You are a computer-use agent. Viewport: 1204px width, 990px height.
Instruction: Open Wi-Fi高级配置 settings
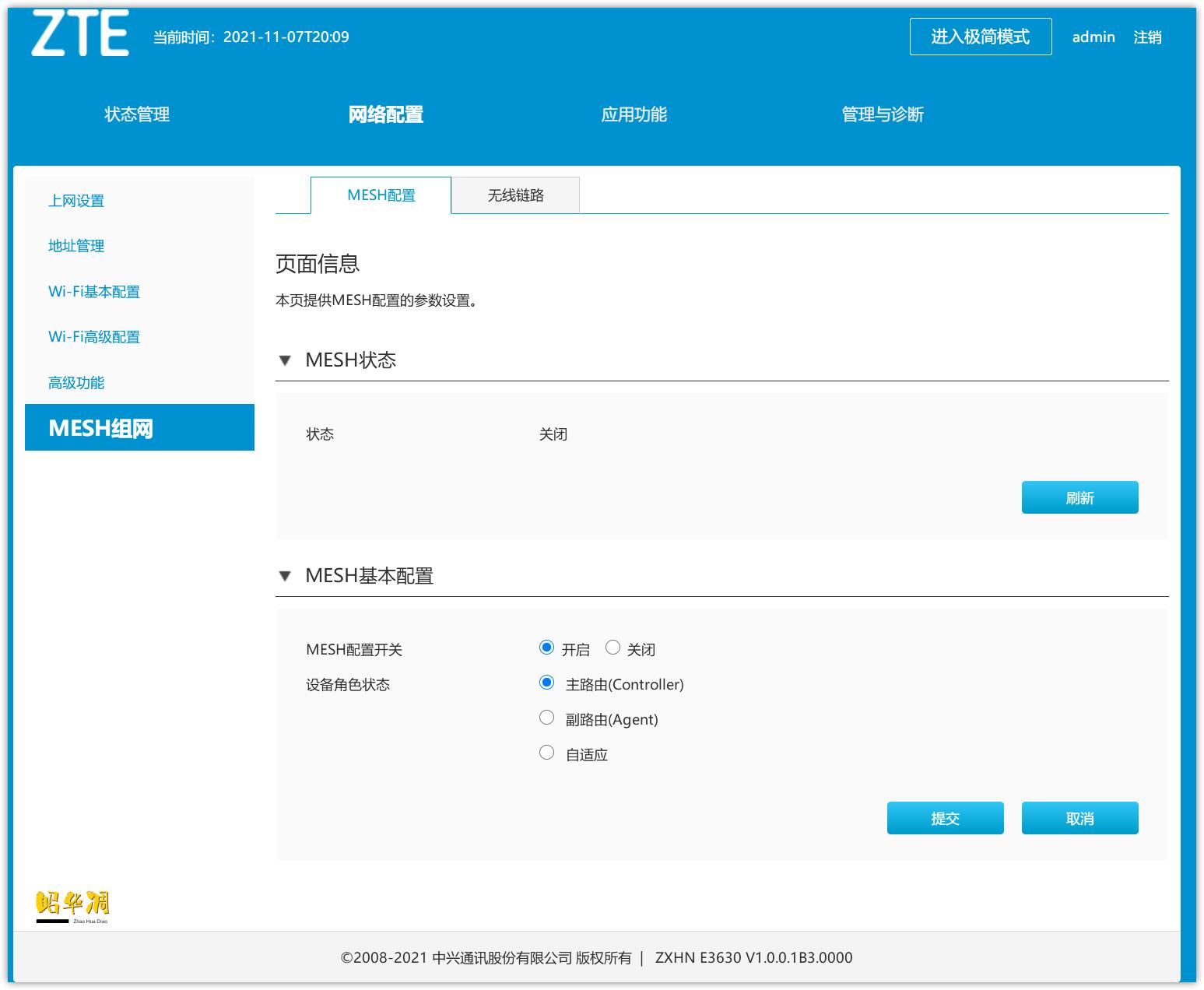coord(94,337)
